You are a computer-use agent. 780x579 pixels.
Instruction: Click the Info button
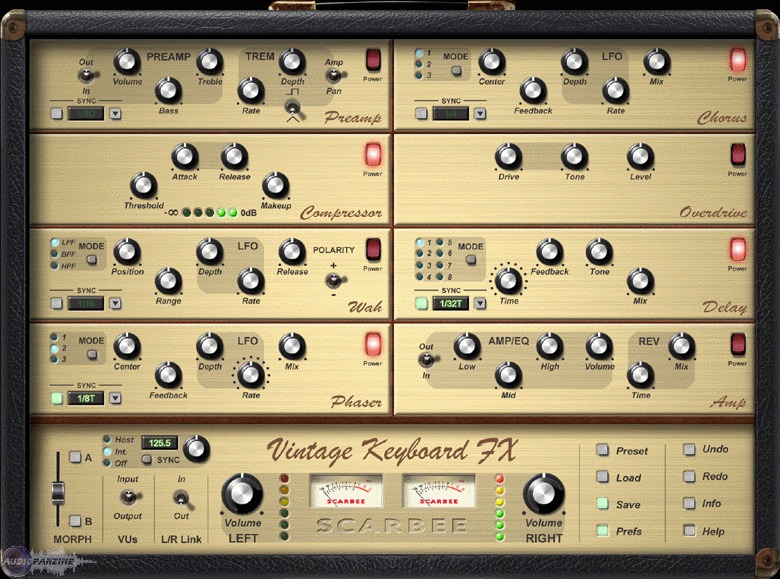(x=689, y=503)
